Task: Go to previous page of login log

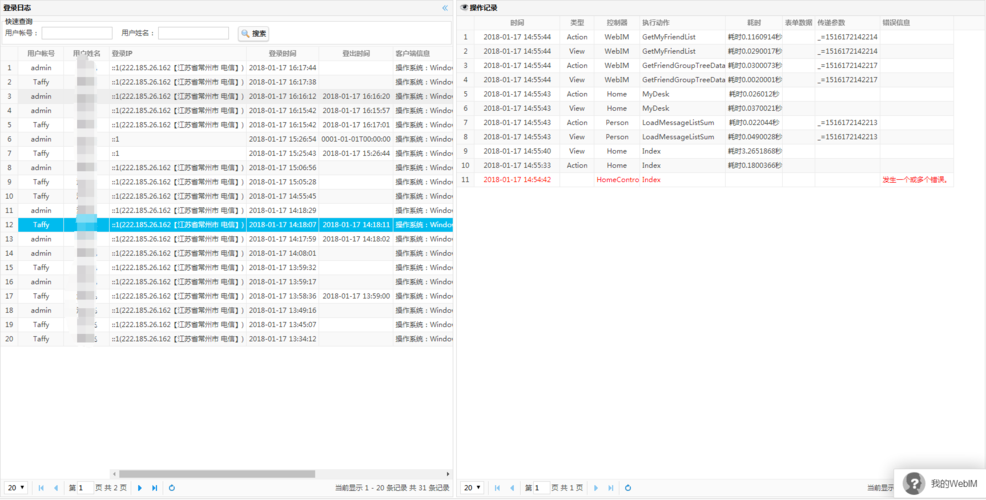Action: point(56,487)
